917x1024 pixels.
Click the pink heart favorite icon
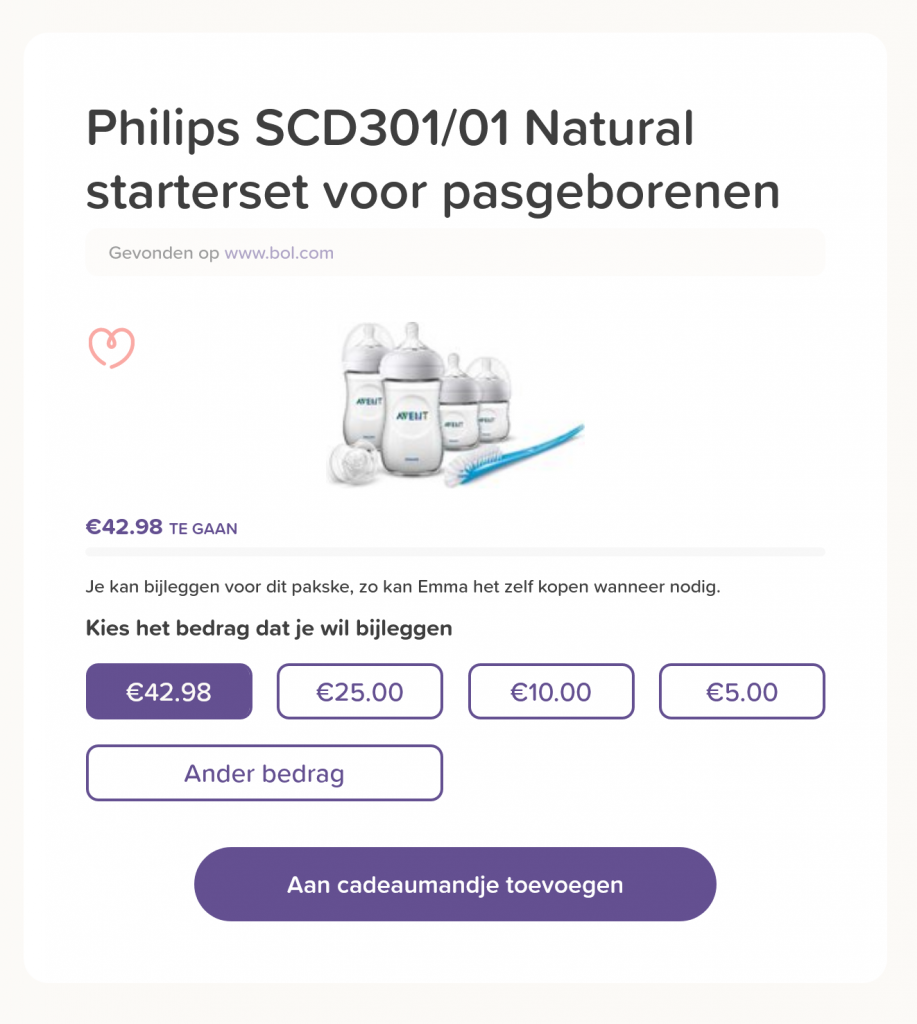[x=112, y=347]
